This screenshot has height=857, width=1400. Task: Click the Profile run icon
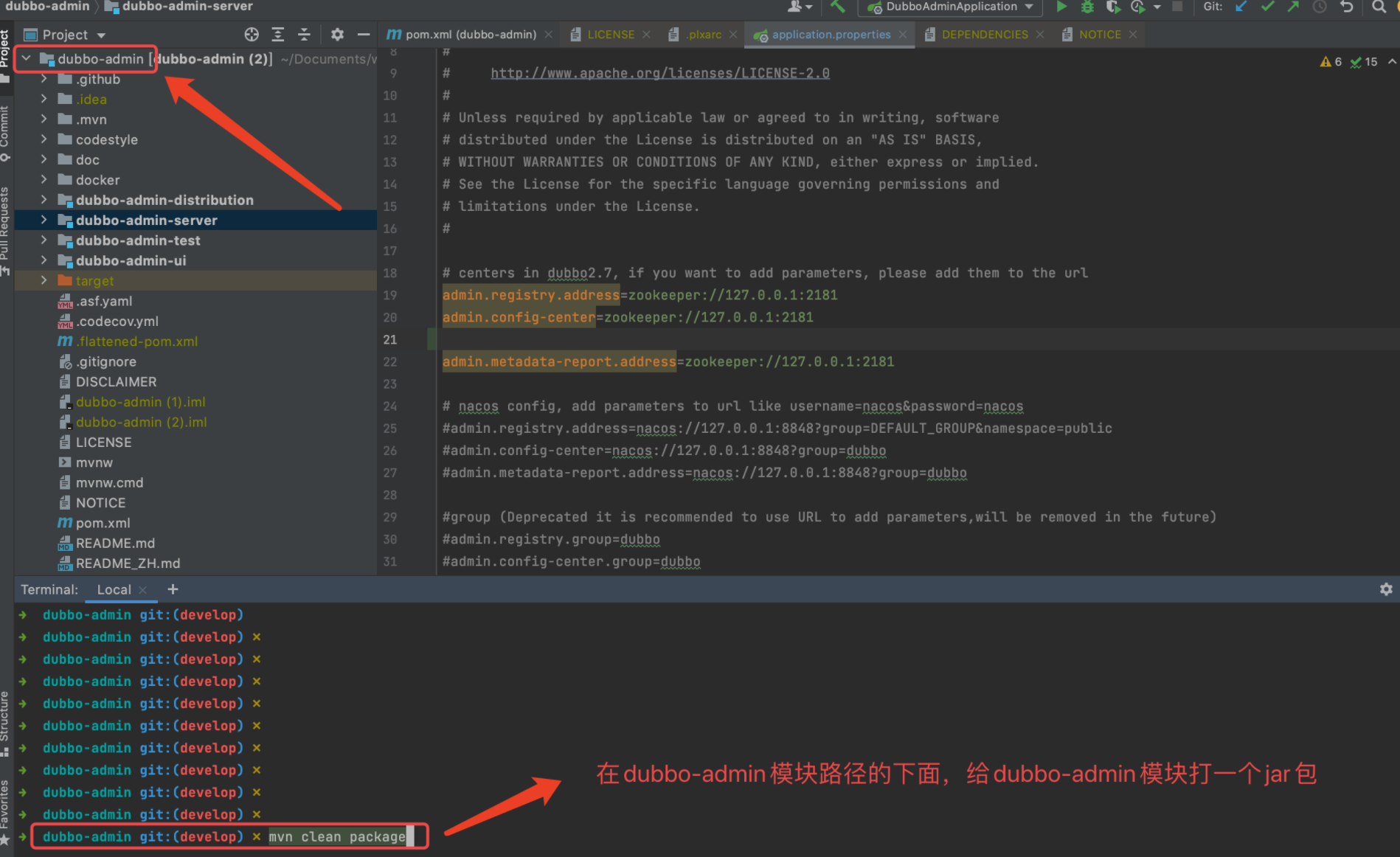(1138, 7)
